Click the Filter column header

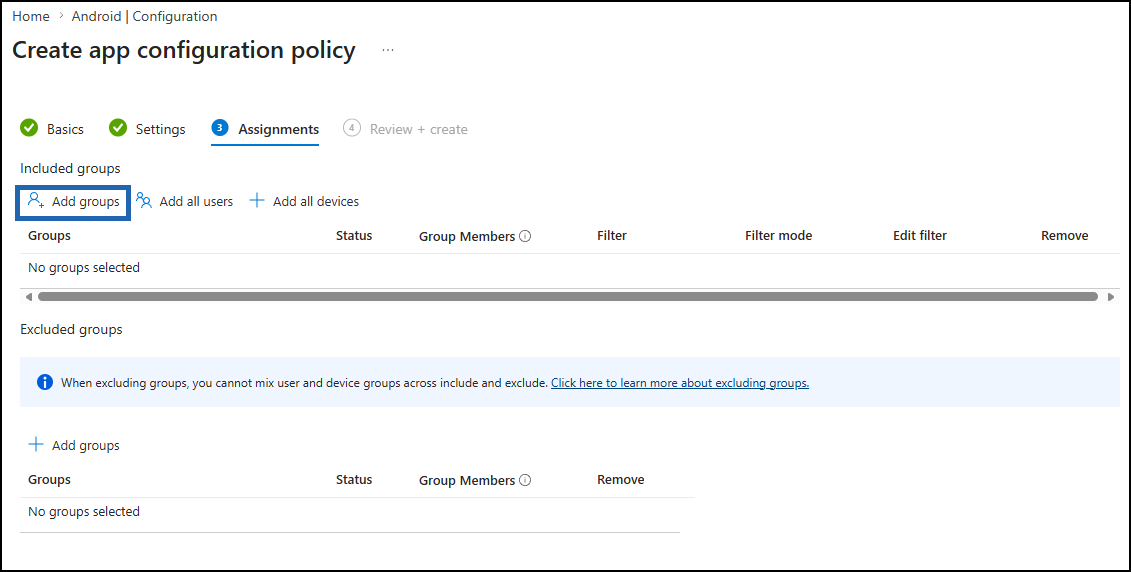point(612,236)
